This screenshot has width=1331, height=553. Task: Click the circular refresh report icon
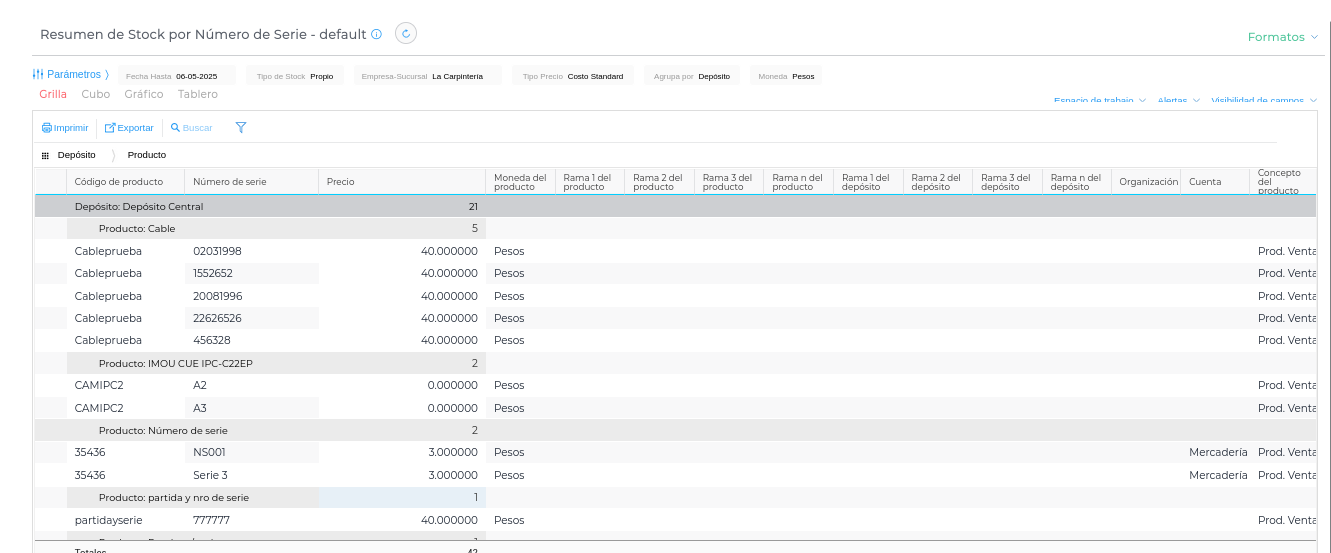click(406, 33)
